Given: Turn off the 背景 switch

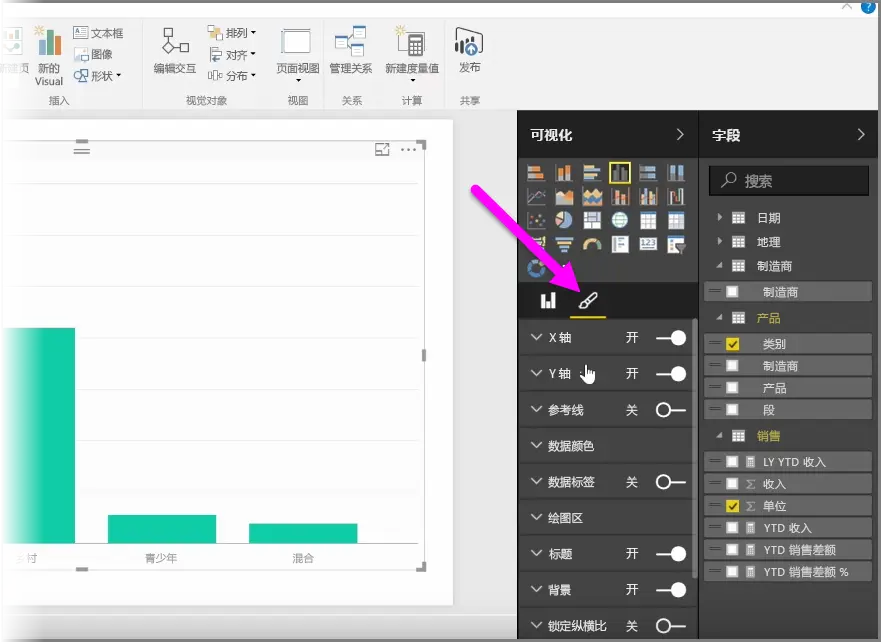Looking at the screenshot, I should tap(671, 590).
